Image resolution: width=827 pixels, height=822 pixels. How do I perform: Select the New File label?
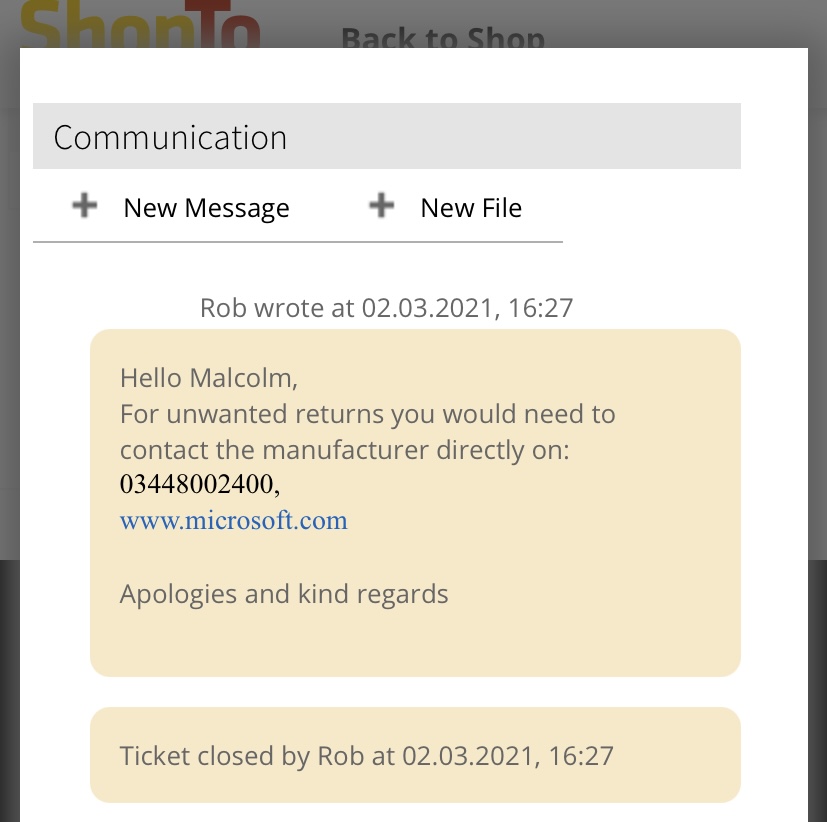pyautogui.click(x=471, y=208)
